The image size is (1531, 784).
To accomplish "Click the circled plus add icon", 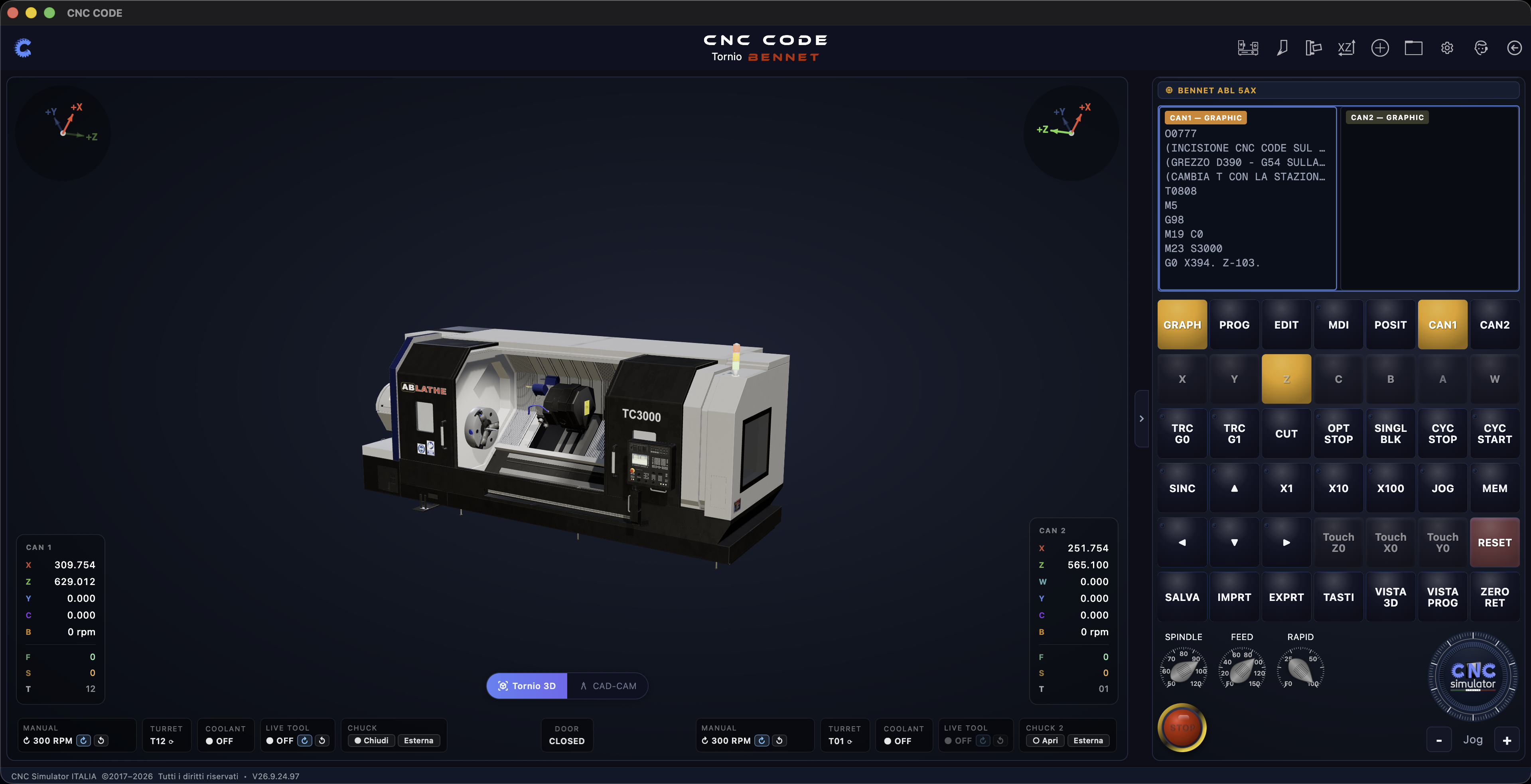I will click(1380, 48).
